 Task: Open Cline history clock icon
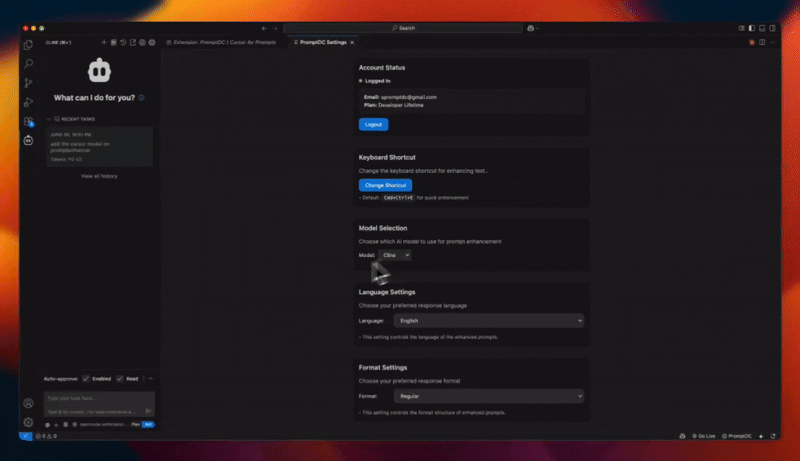(123, 42)
